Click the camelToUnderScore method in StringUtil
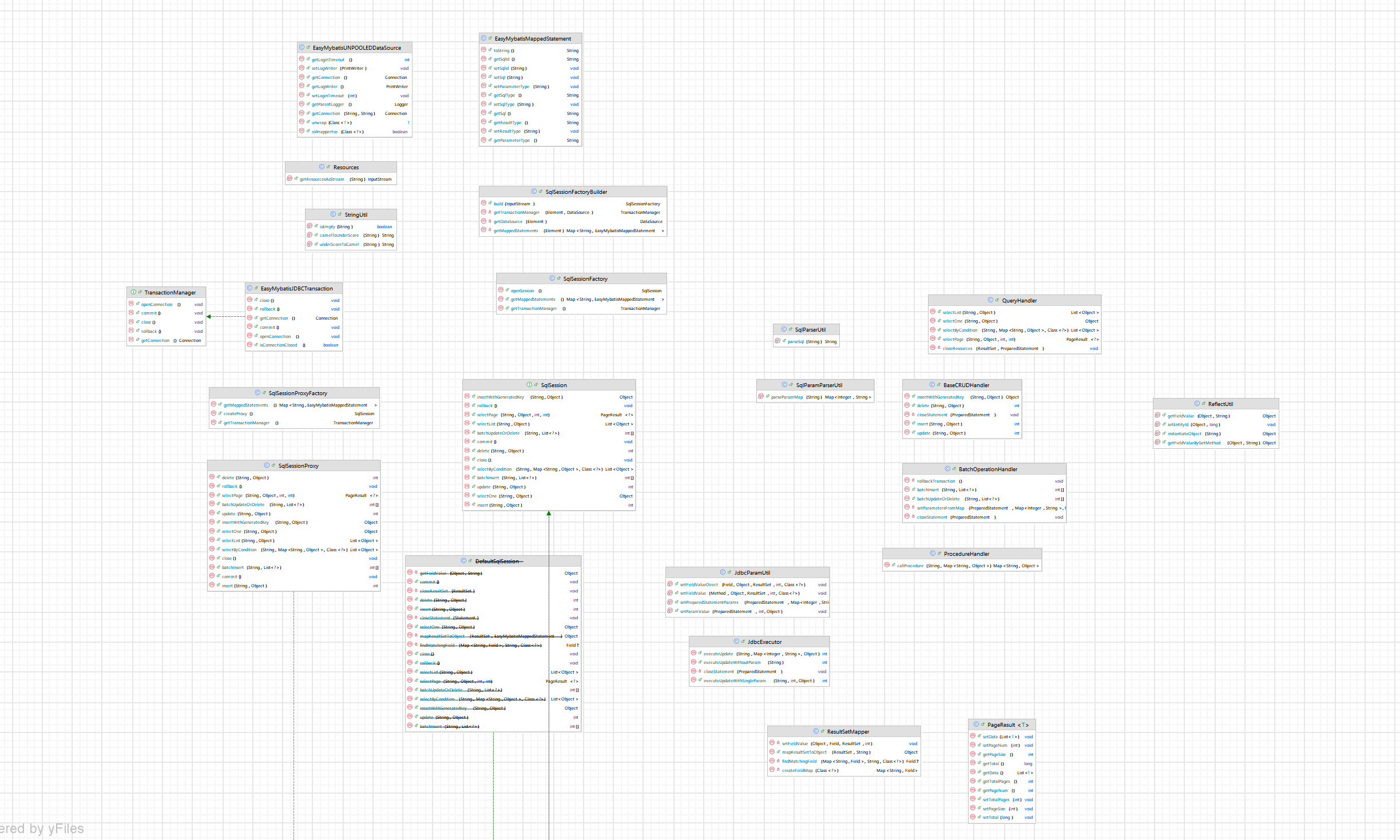Viewport: 1400px width, 840px height. pyautogui.click(x=339, y=236)
